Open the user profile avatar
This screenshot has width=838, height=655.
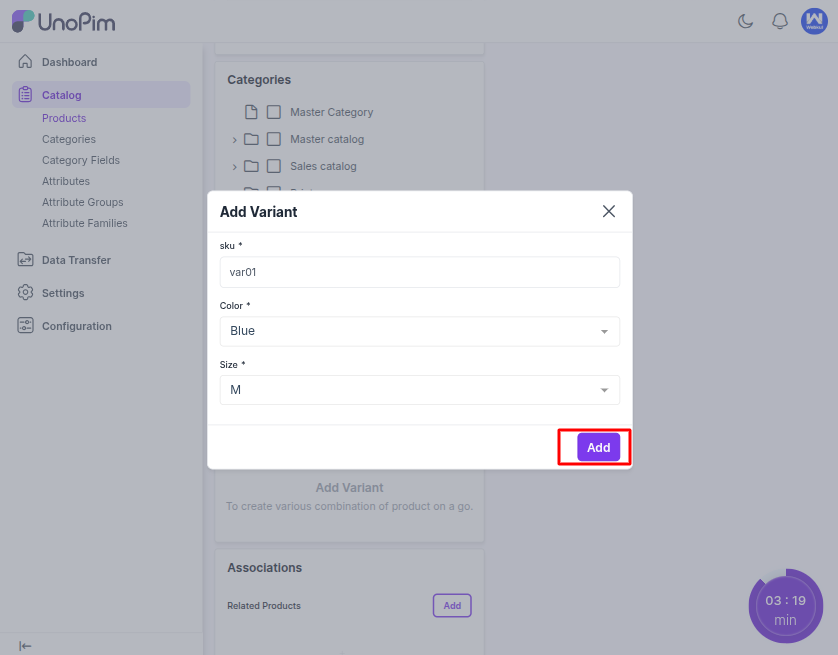pyautogui.click(x=814, y=21)
